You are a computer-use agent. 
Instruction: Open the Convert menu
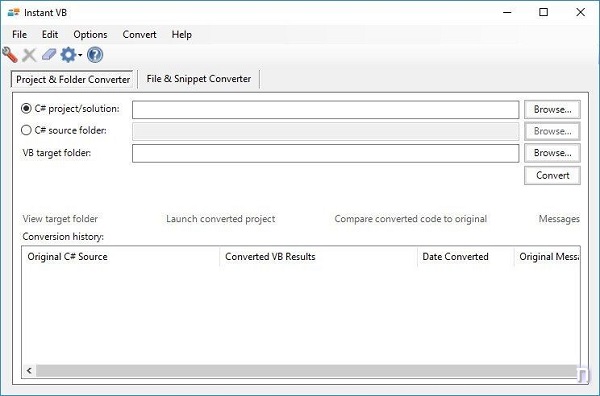(139, 34)
